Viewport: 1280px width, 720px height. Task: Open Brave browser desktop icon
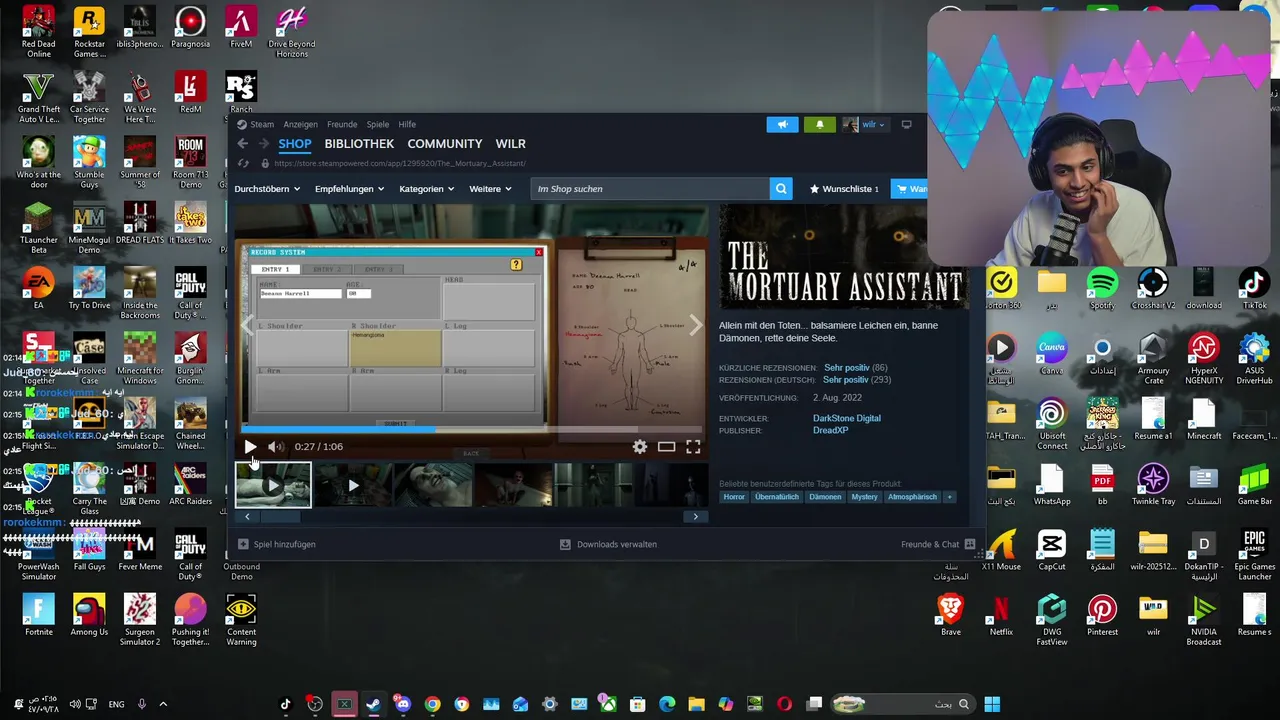pyautogui.click(x=950, y=615)
